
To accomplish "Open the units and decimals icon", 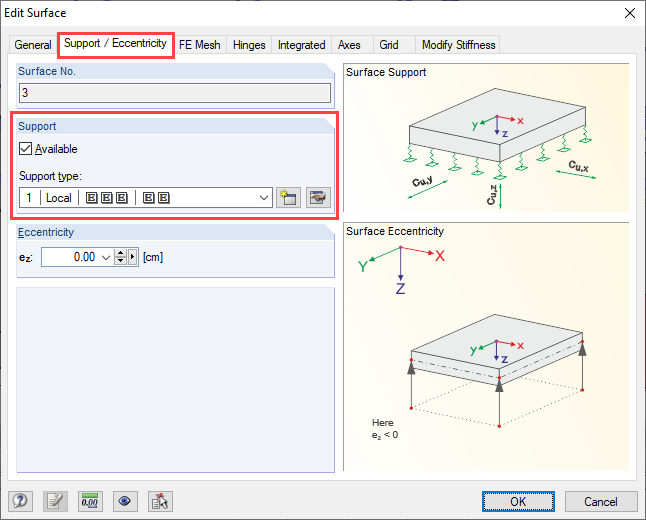I will point(90,501).
